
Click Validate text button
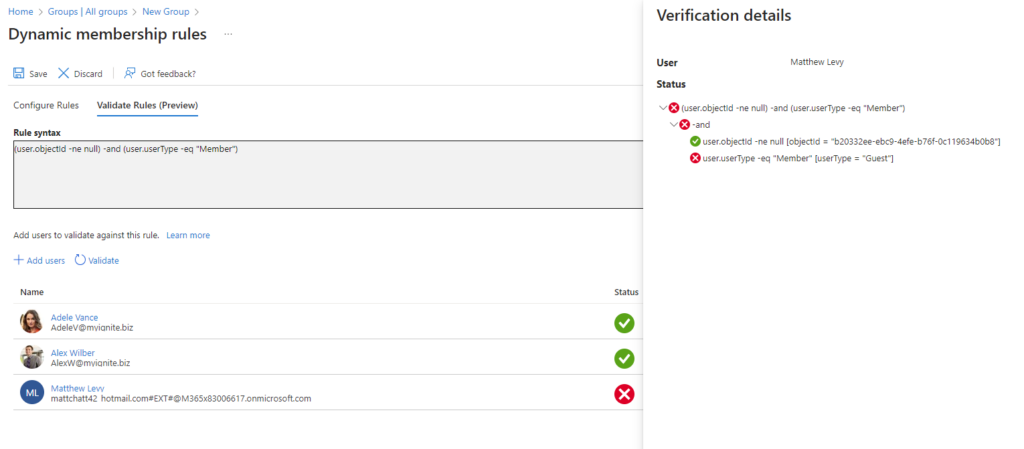[104, 260]
